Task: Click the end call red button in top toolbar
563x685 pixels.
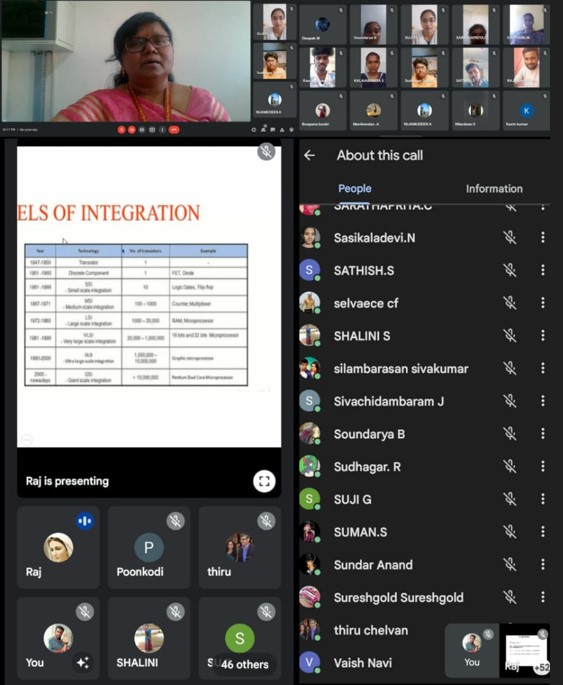Action: pos(174,129)
